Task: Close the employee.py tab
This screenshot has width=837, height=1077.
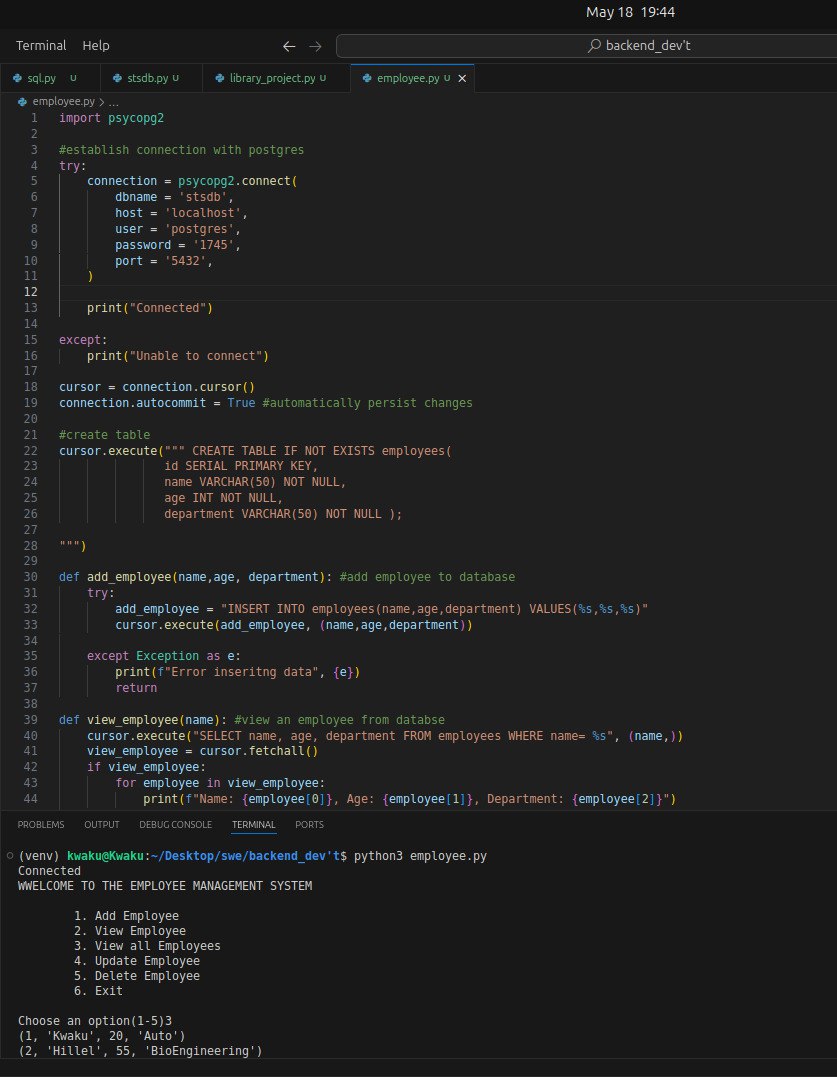Action: point(462,78)
